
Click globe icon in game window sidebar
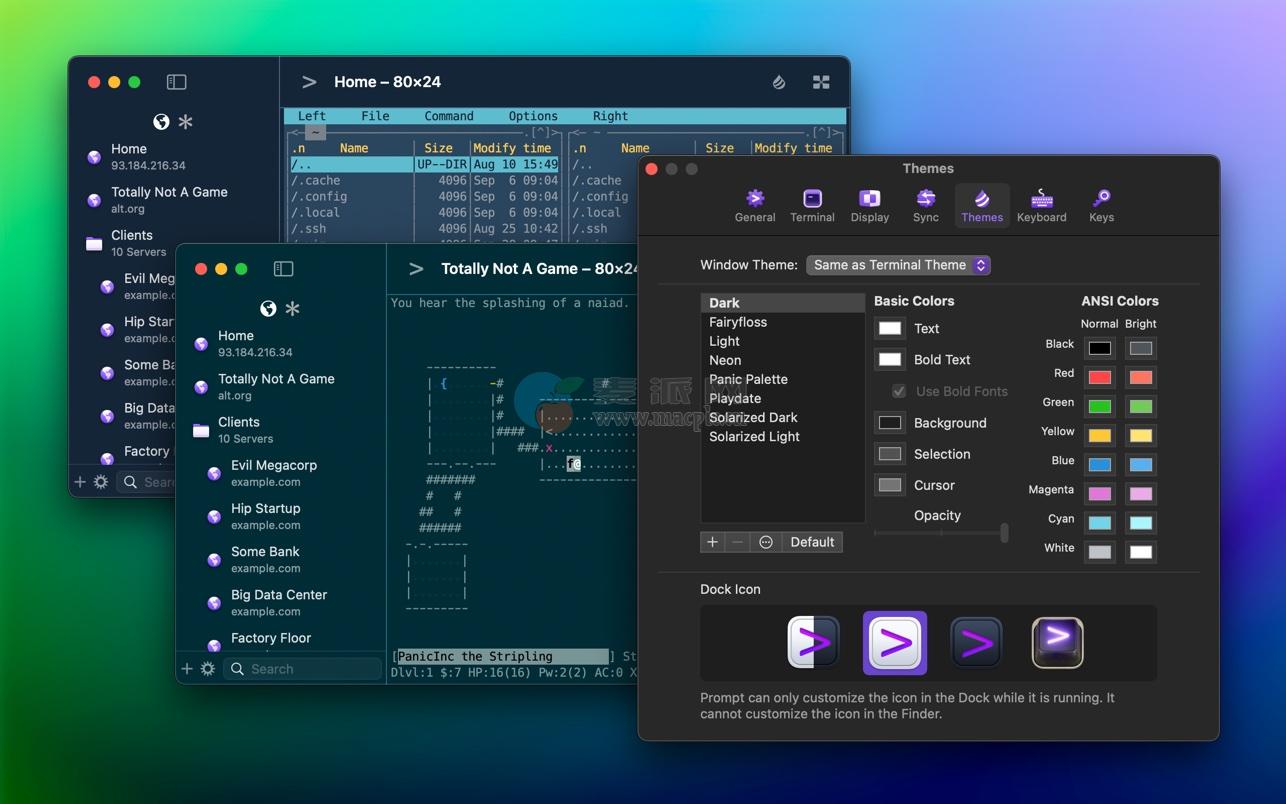pyautogui.click(x=268, y=309)
